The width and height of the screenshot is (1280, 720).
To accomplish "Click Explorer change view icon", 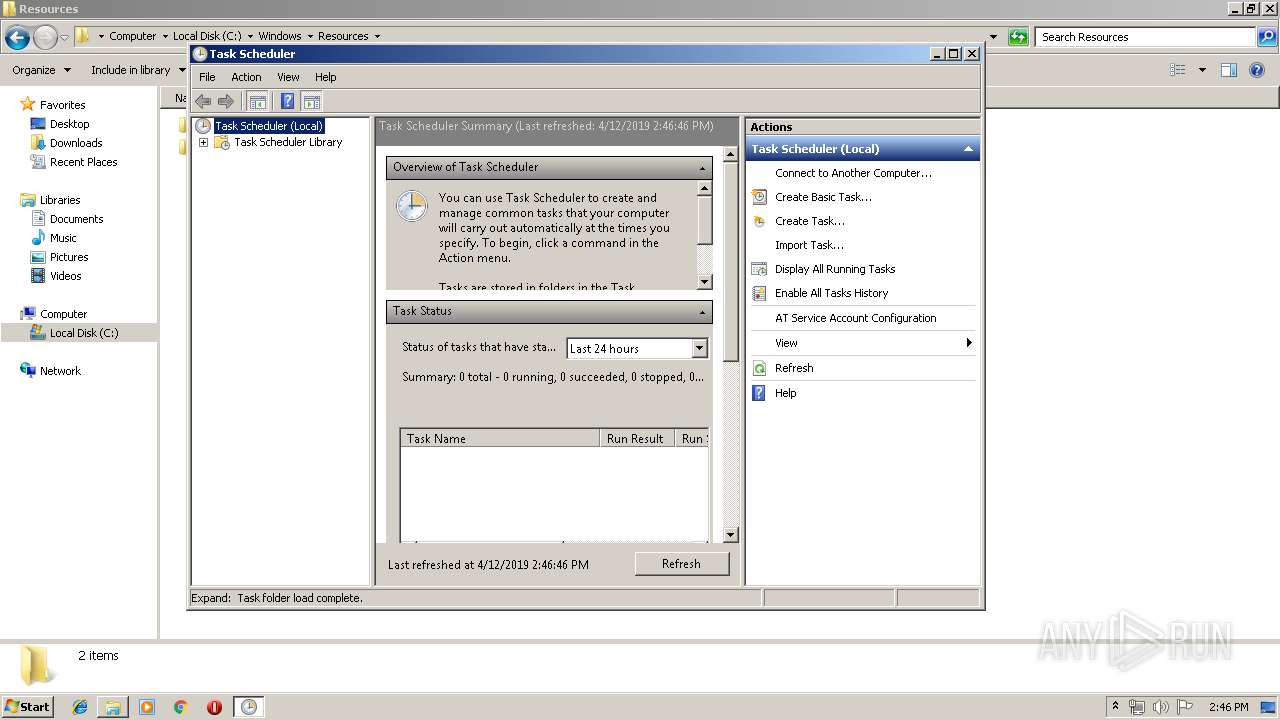I will (1178, 70).
